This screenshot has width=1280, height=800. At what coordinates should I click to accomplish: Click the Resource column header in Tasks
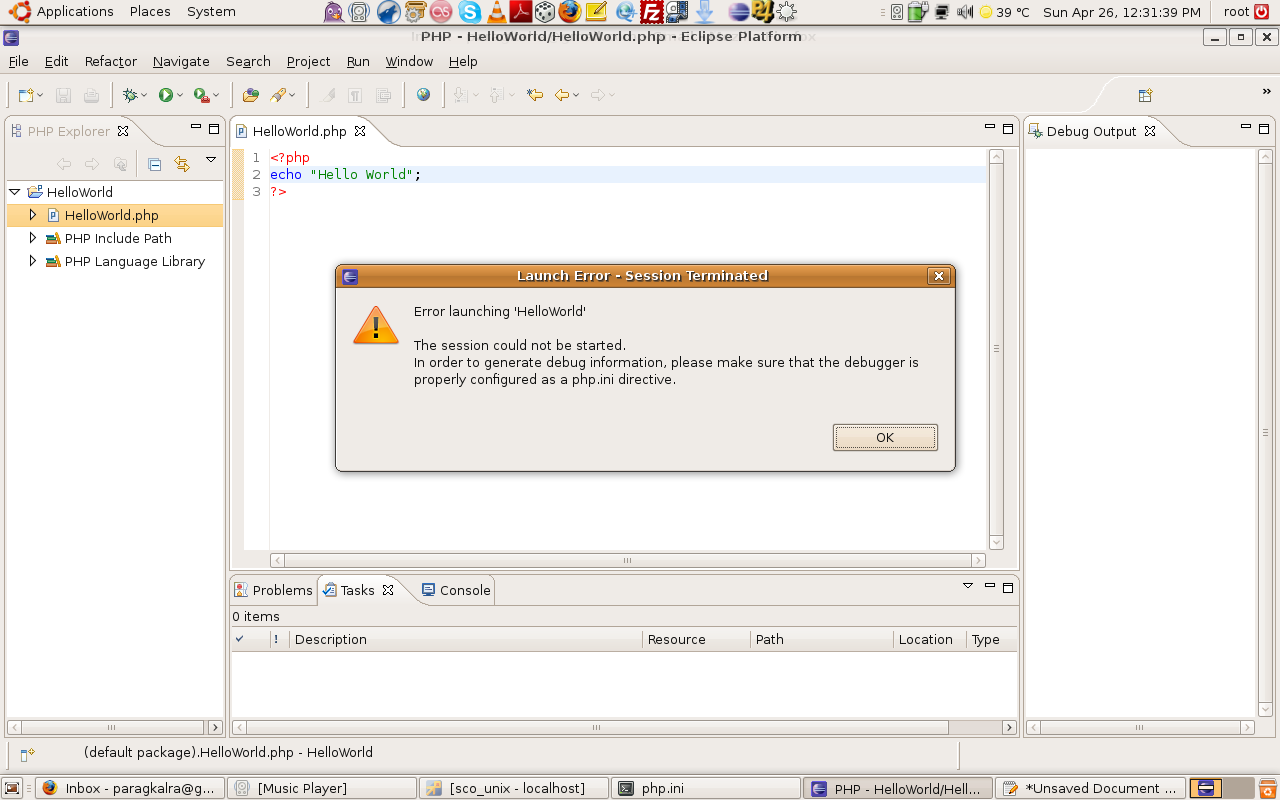pyautogui.click(x=696, y=639)
